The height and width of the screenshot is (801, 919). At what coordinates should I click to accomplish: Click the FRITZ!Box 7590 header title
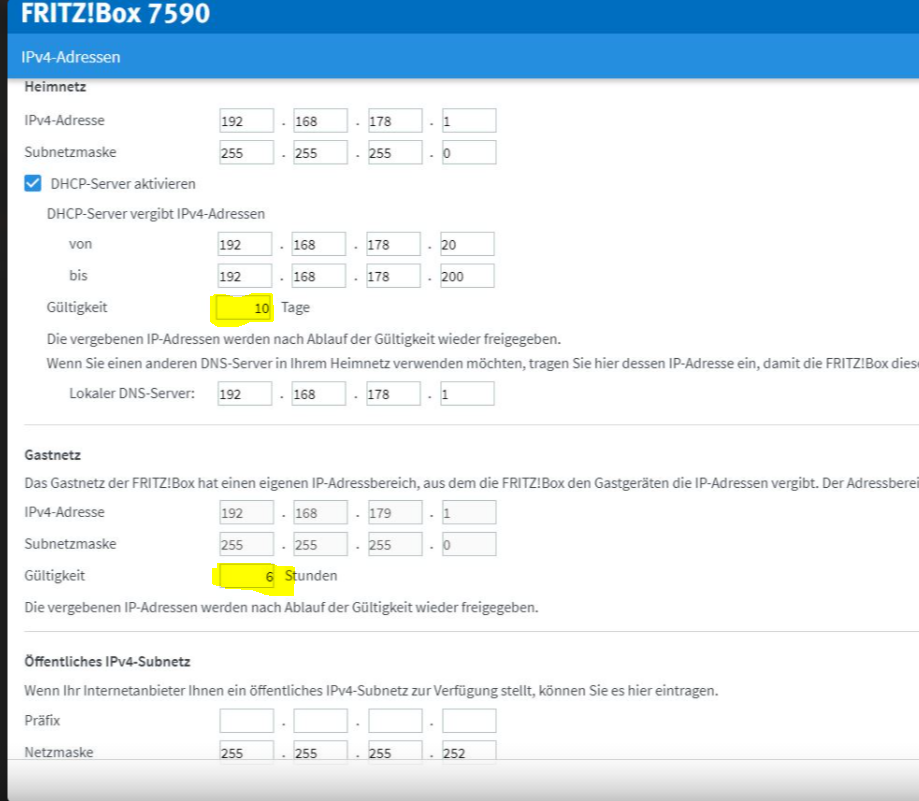pyautogui.click(x=115, y=13)
